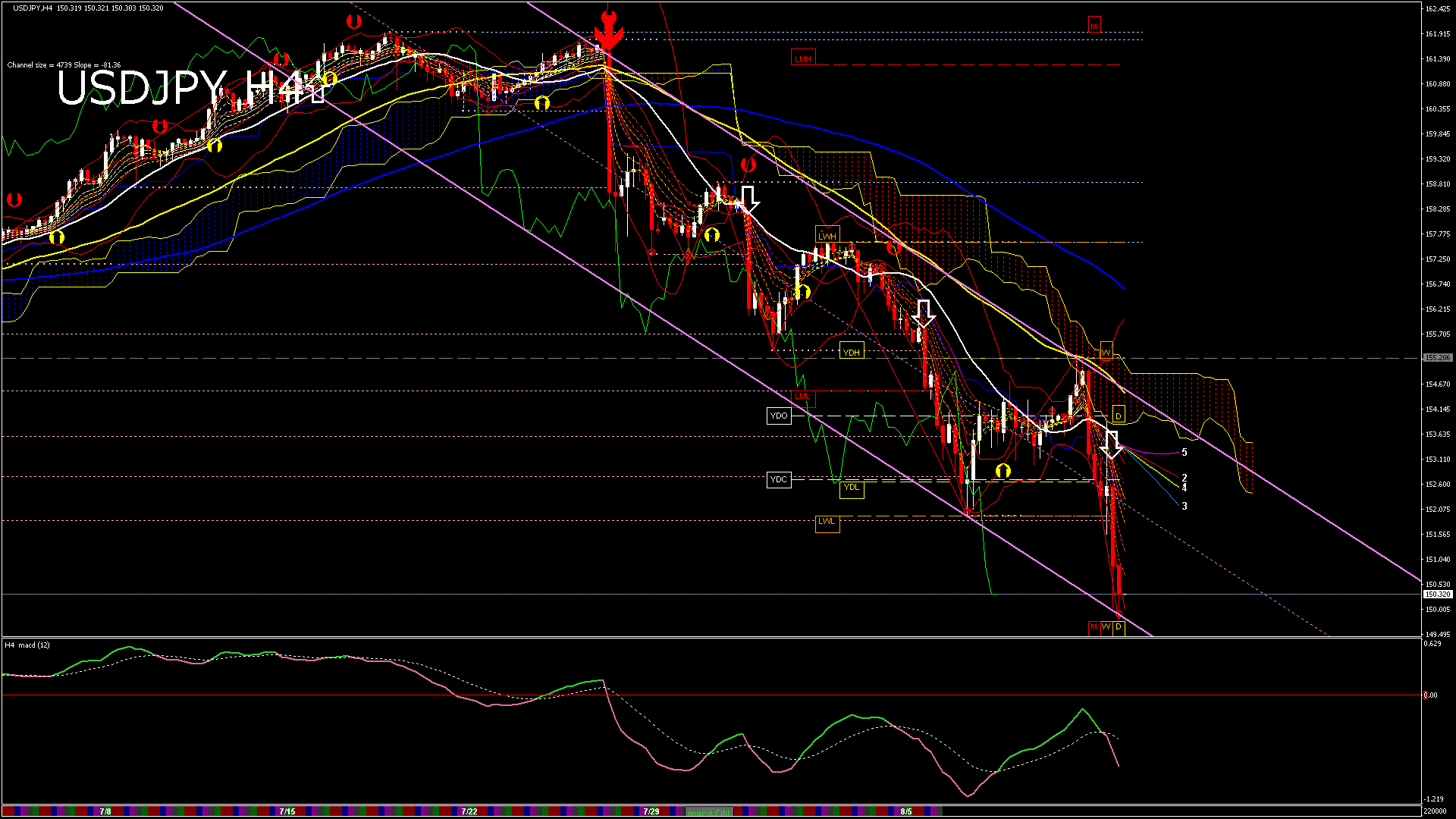Click the yellow D box at the chart bottom
Viewport: 1456px width, 819px height.
click(1119, 627)
